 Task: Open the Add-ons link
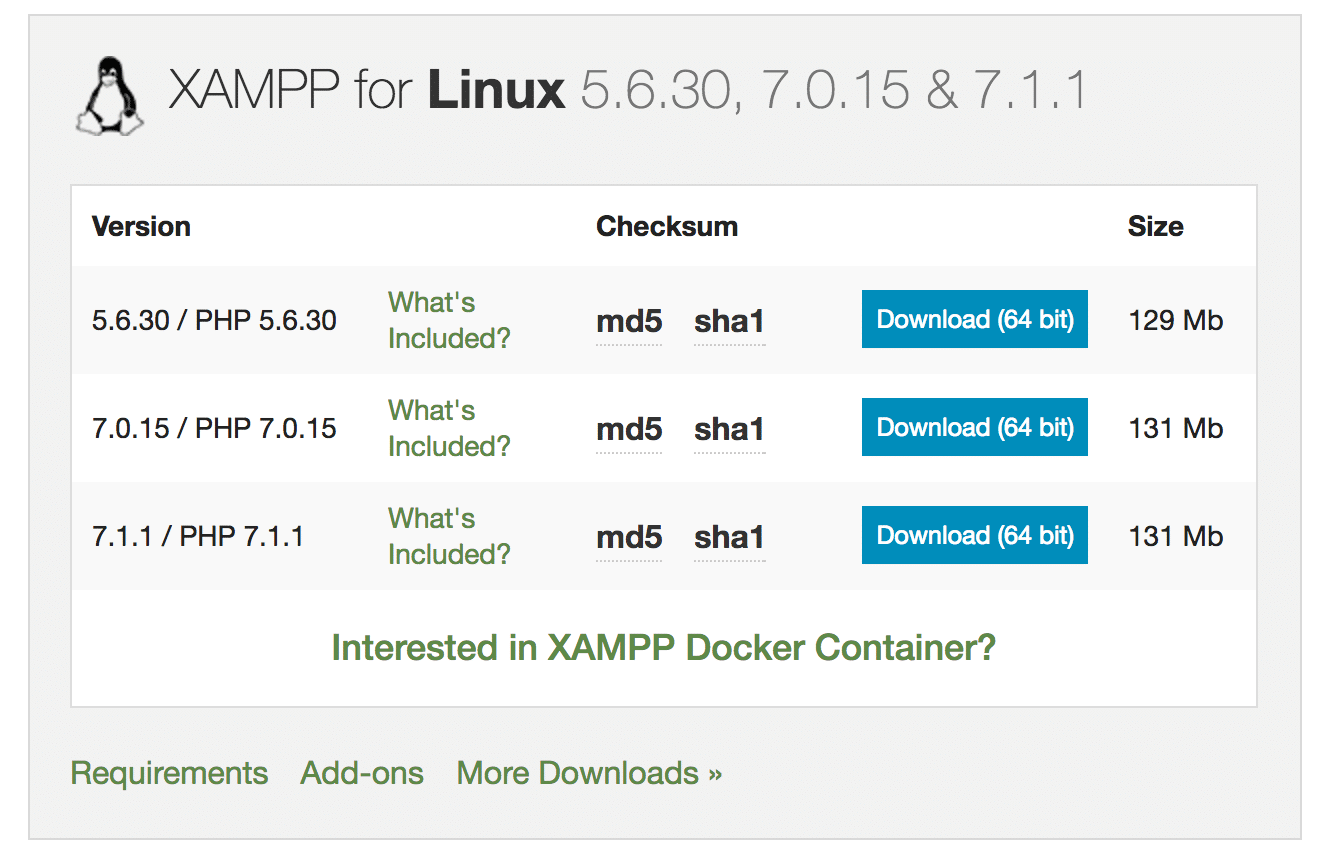[362, 773]
